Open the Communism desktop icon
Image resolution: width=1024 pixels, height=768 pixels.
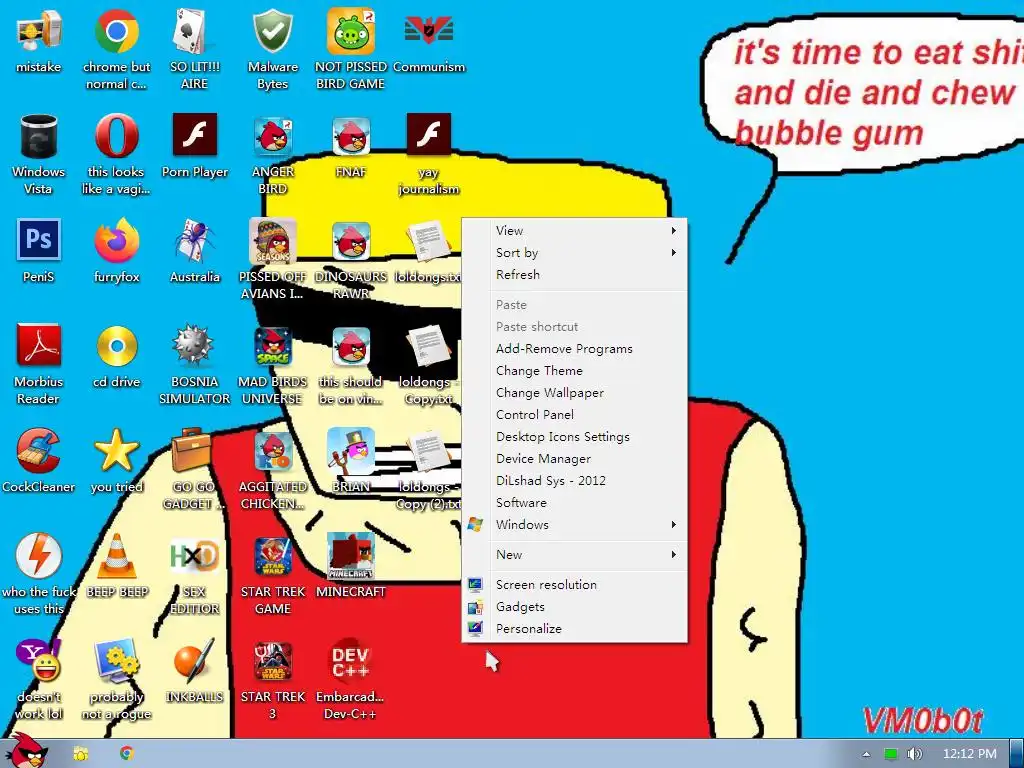tap(428, 40)
